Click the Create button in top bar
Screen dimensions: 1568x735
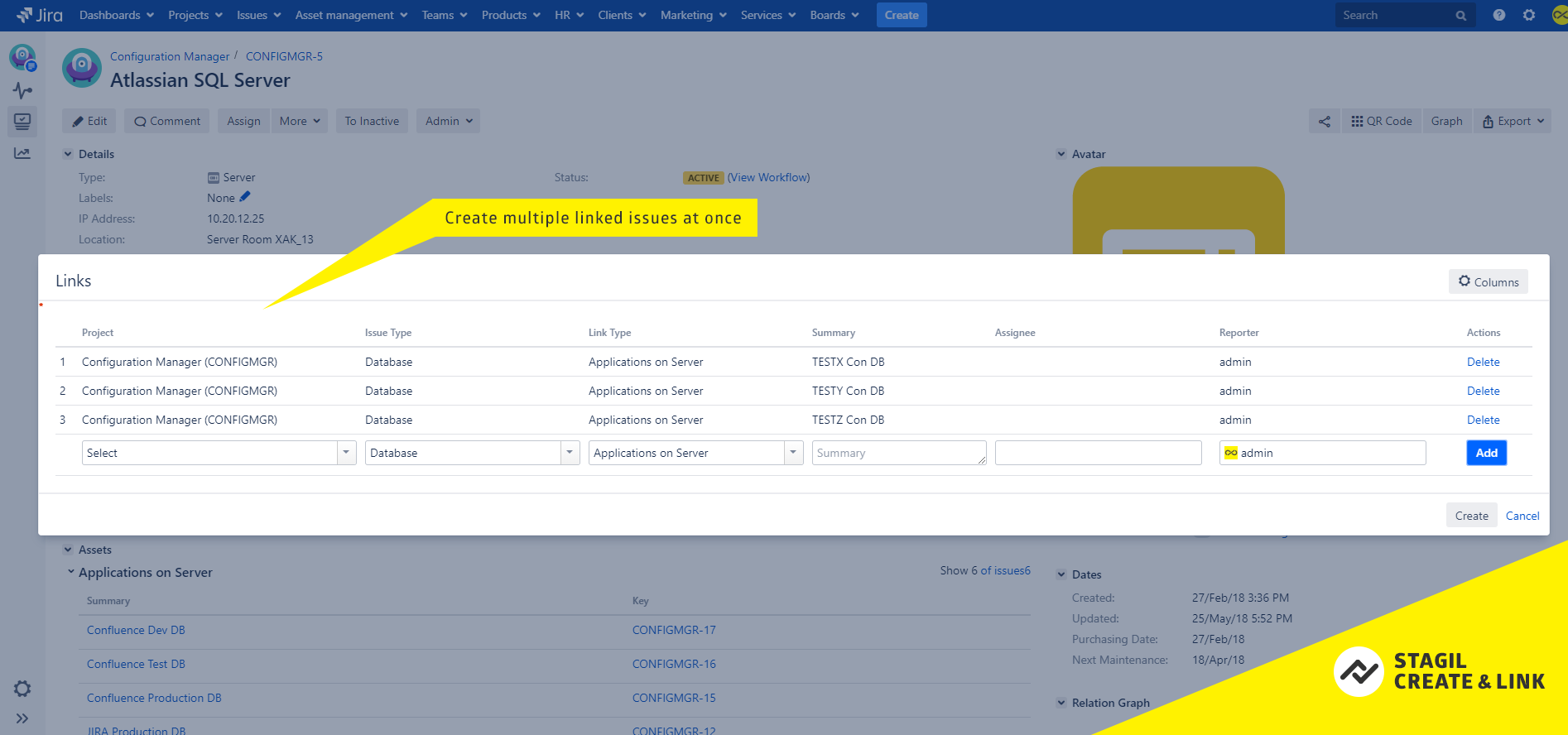pos(902,15)
